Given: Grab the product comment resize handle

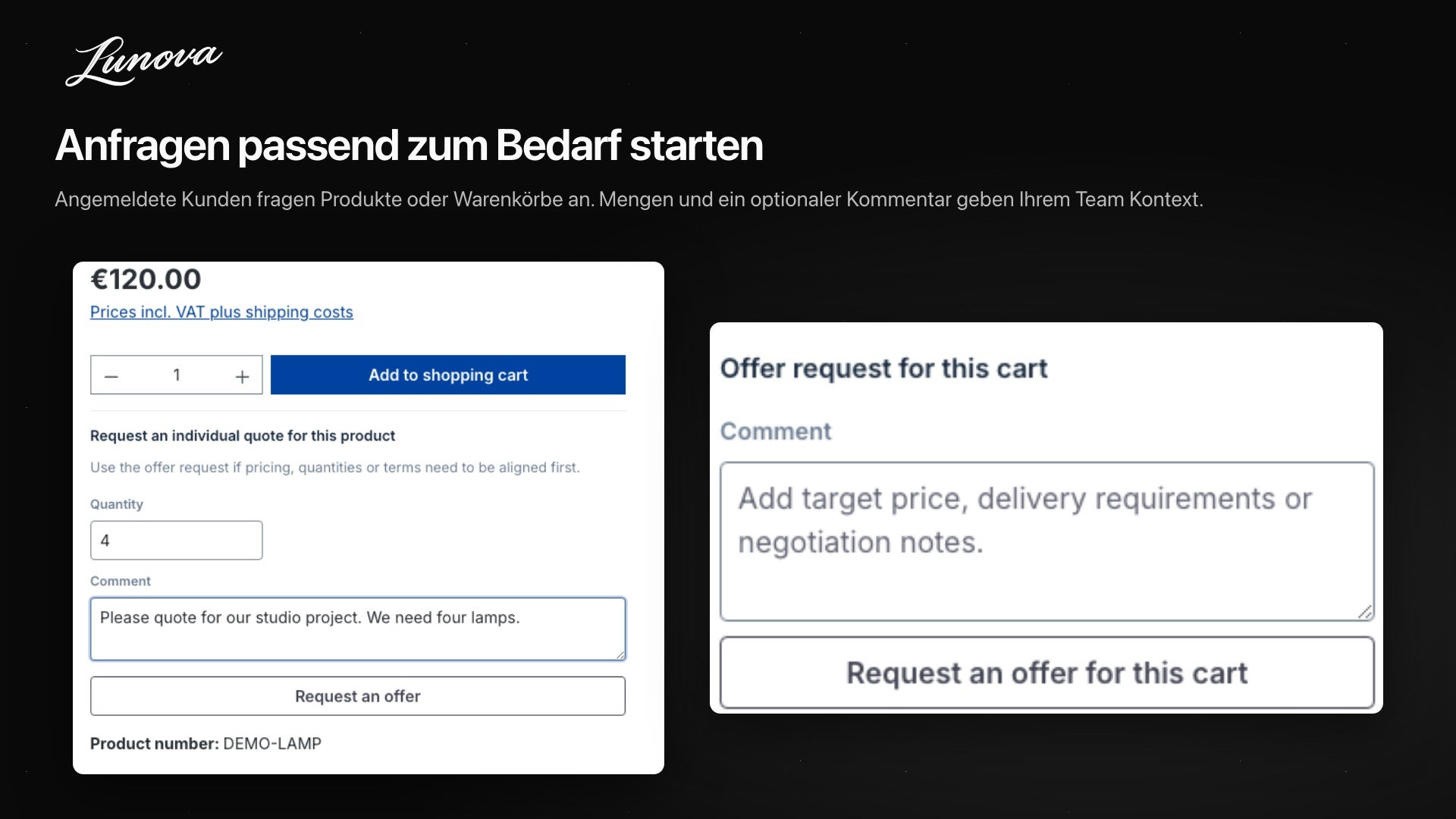Looking at the screenshot, I should [x=620, y=654].
